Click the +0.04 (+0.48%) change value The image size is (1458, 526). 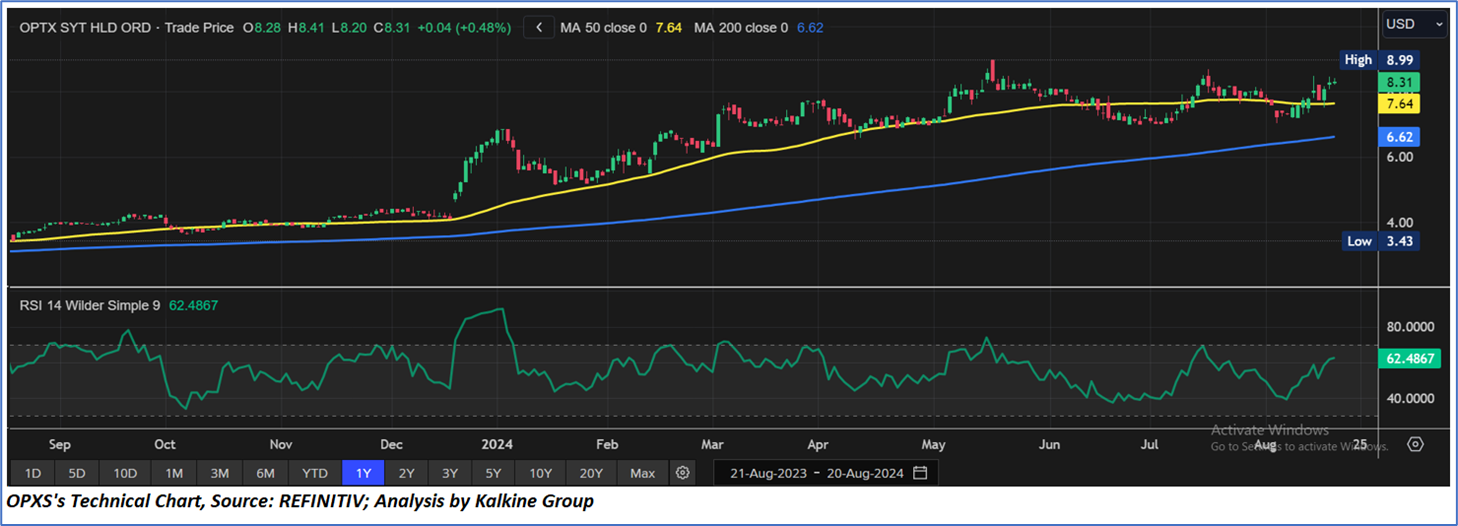(463, 28)
